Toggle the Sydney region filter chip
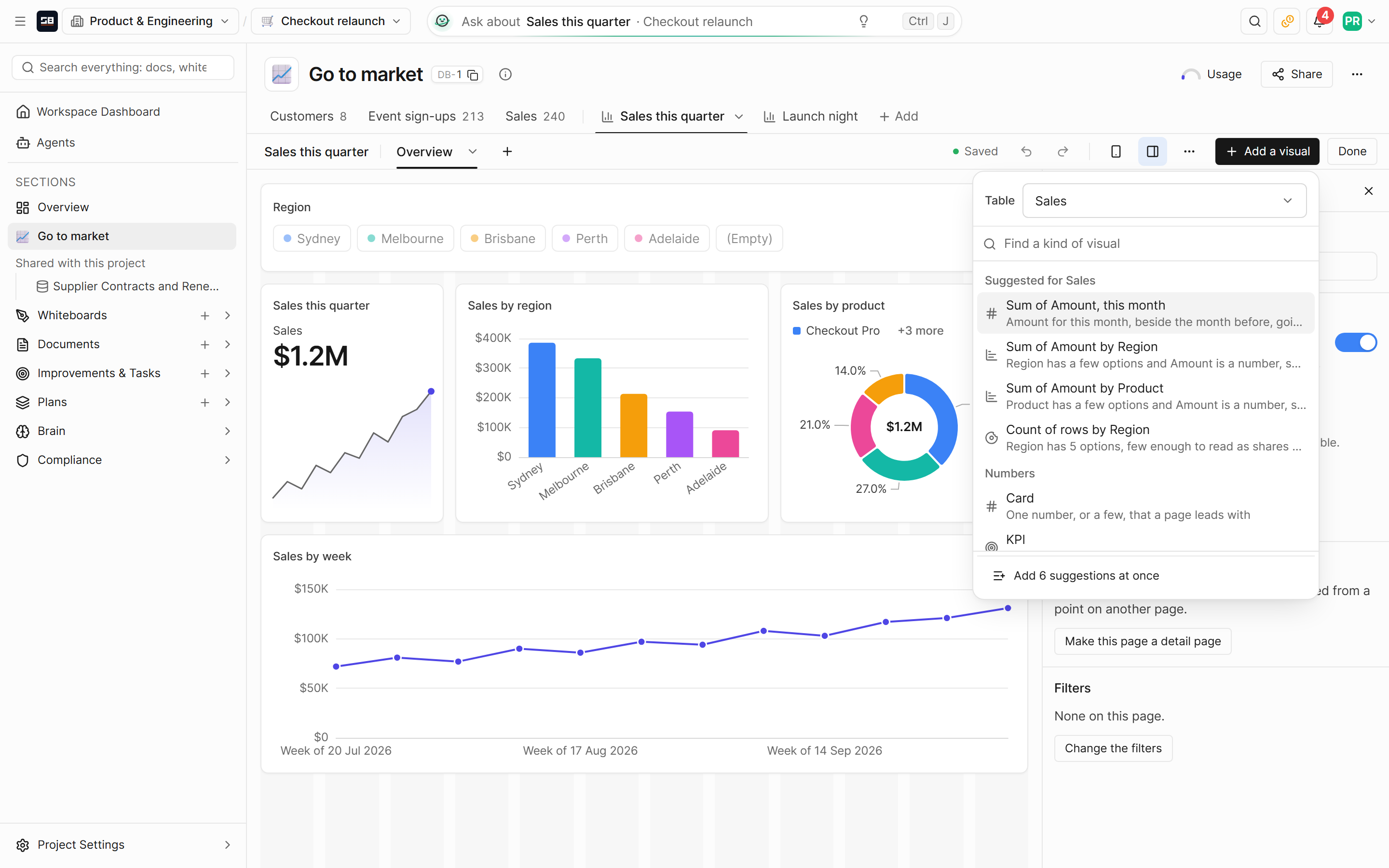1389x868 pixels. coord(312,238)
